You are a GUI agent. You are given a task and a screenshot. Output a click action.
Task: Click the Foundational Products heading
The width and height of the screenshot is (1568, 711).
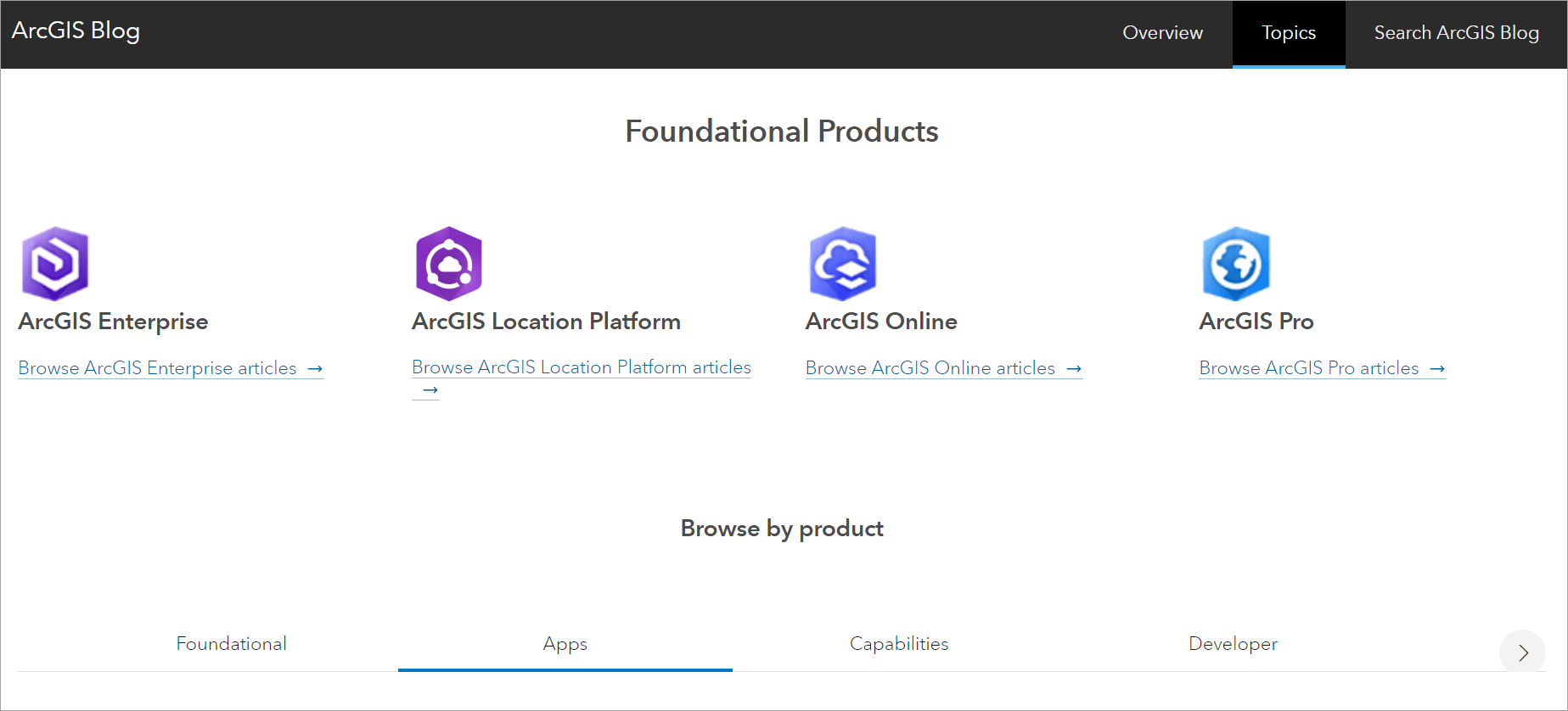[782, 132]
